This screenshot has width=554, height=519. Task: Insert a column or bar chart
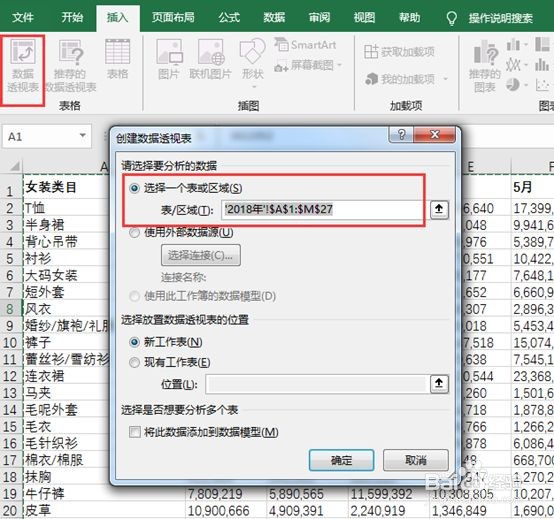(513, 45)
